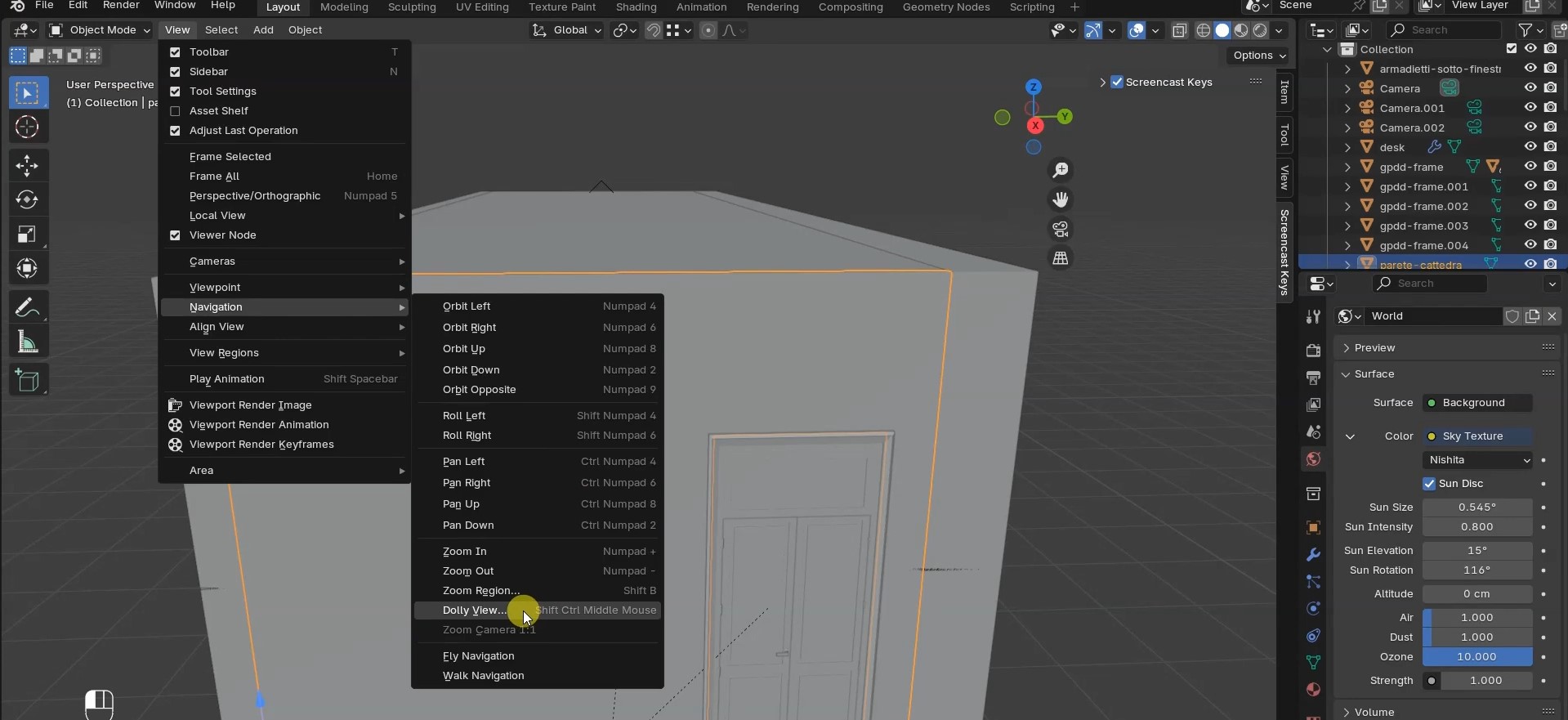This screenshot has width=1568, height=720.
Task: Click the Ozone value slider
Action: (1476, 657)
